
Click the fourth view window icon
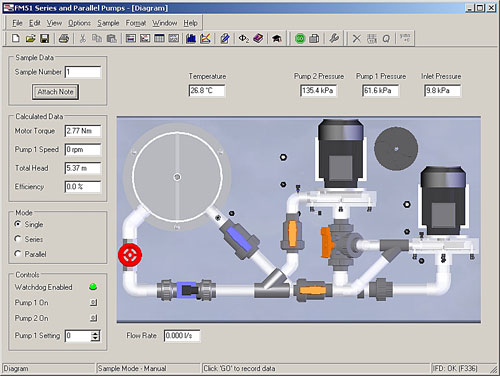pyautogui.click(x=174, y=38)
